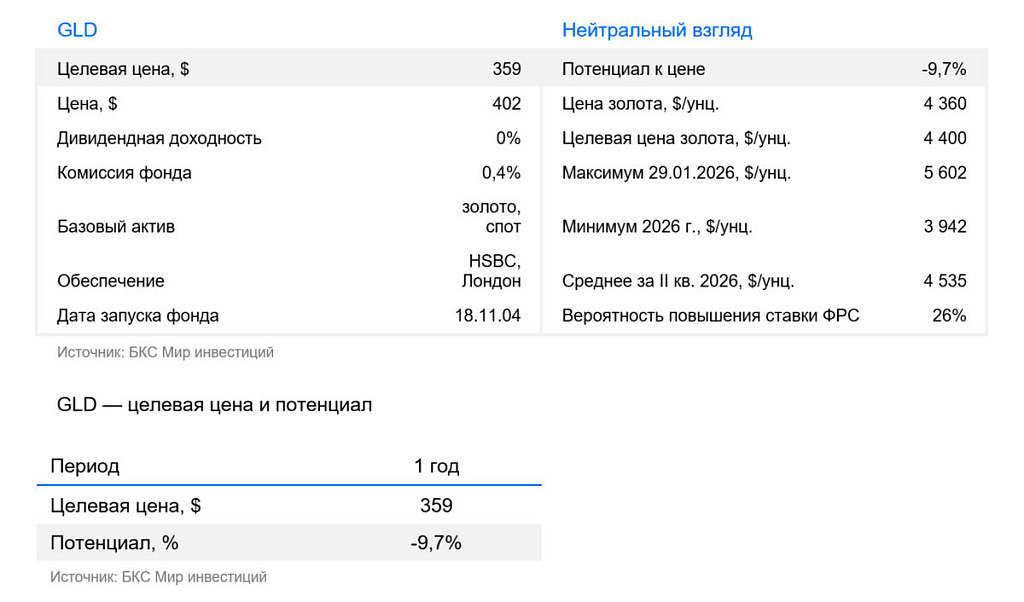Click the Вероятность повышения ставки ФРС value 26%
Image resolution: width=1024 pixels, height=602 pixels.
[x=949, y=315]
